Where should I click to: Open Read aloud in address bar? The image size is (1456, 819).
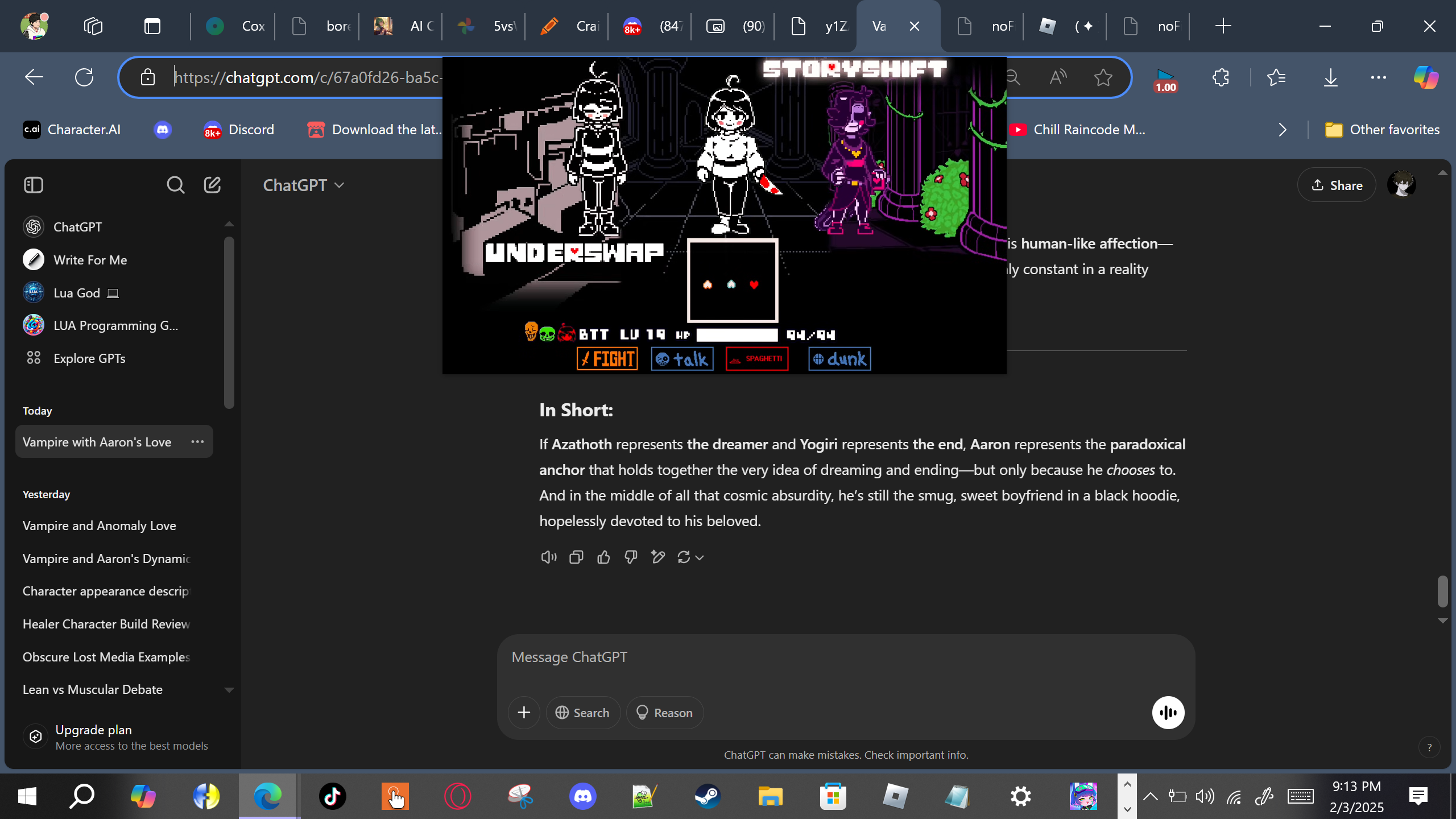coord(1058,77)
